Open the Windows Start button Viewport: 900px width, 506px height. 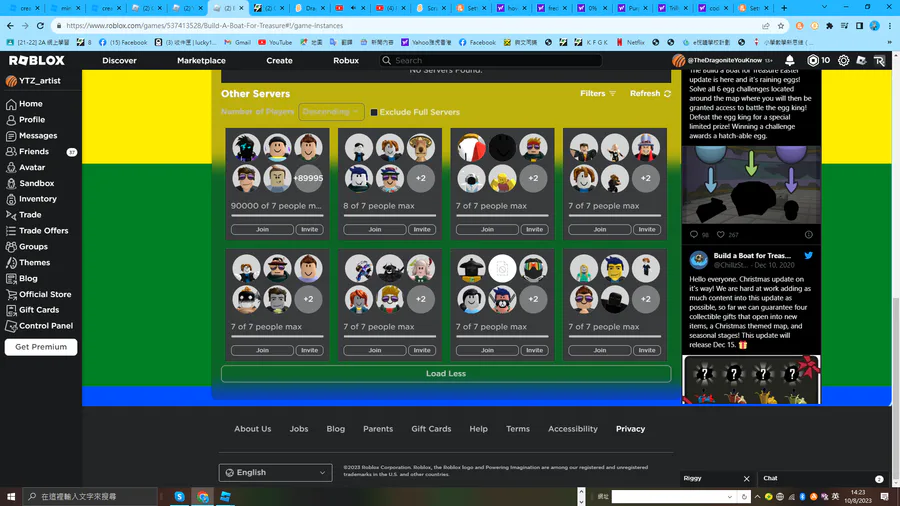(10, 497)
